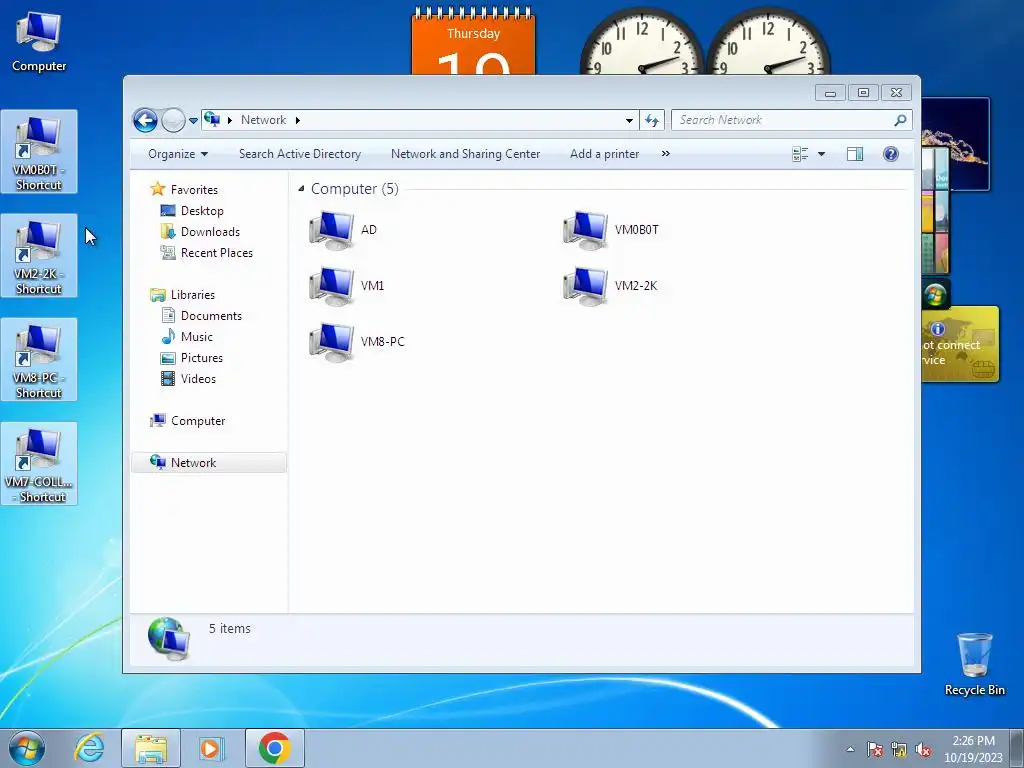Collapse the Computer (5) group
This screenshot has height=768, width=1024.
301,189
